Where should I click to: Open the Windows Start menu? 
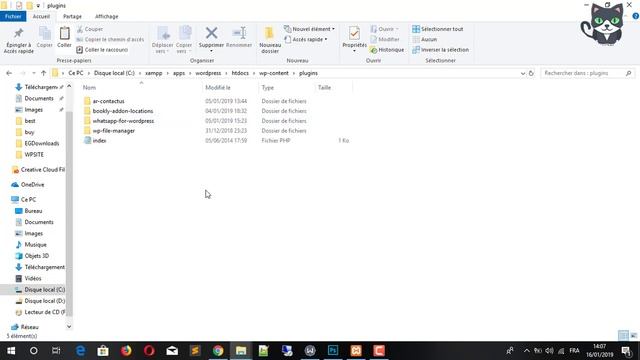click(x=11, y=351)
